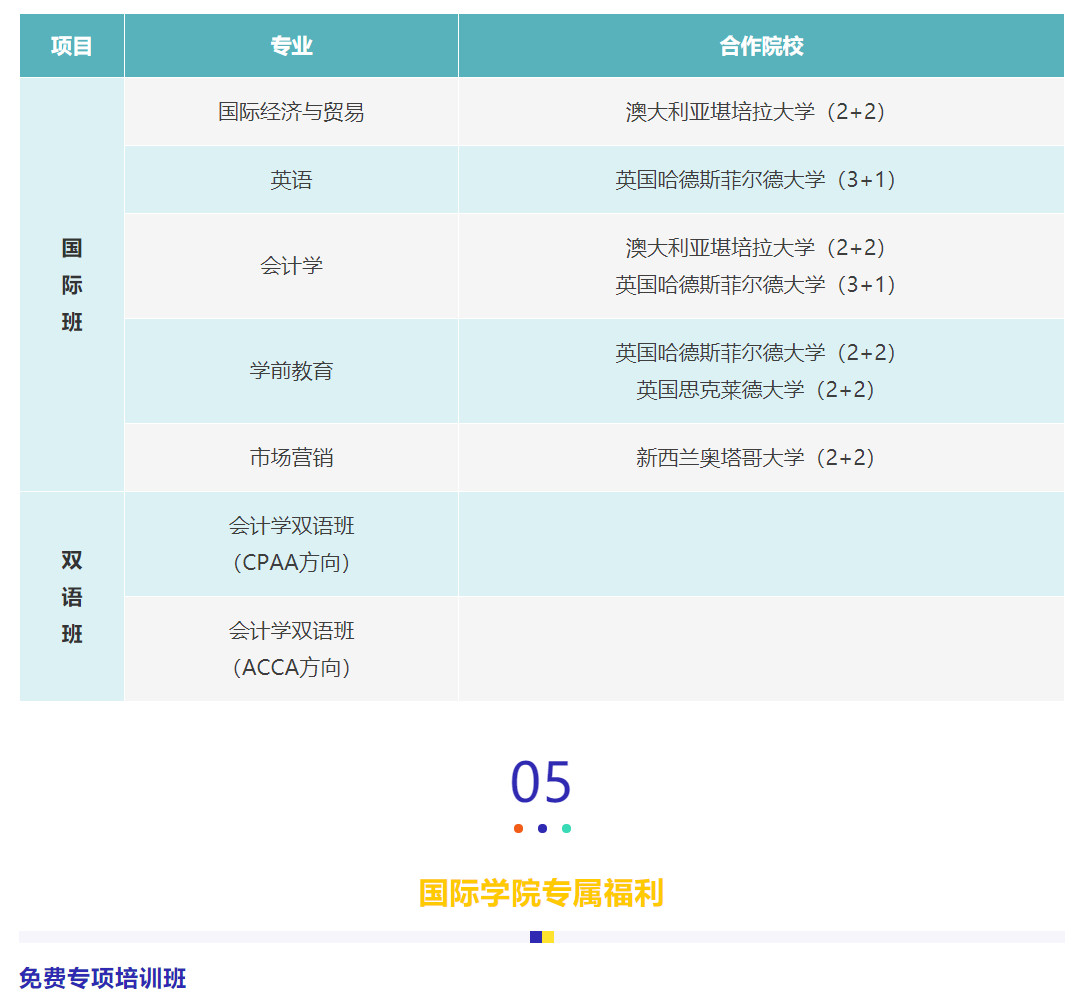Click the 专业 column header
The height and width of the screenshot is (997, 1080).
pos(291,46)
